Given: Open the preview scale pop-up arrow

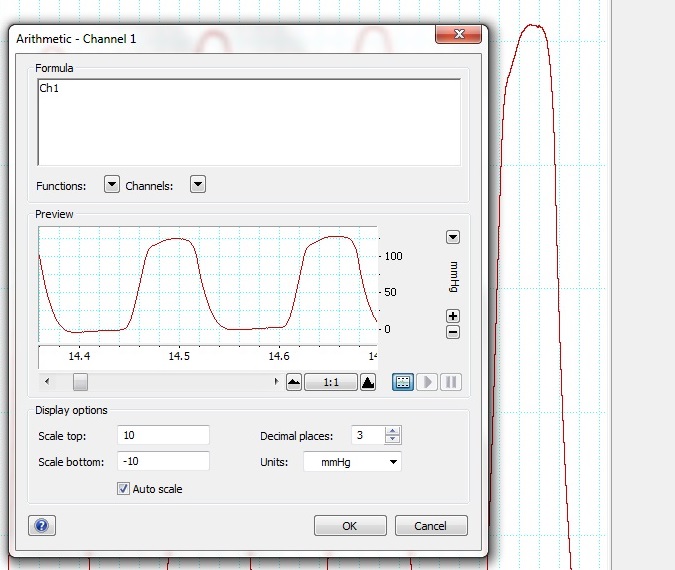Looking at the screenshot, I should coord(452,237).
